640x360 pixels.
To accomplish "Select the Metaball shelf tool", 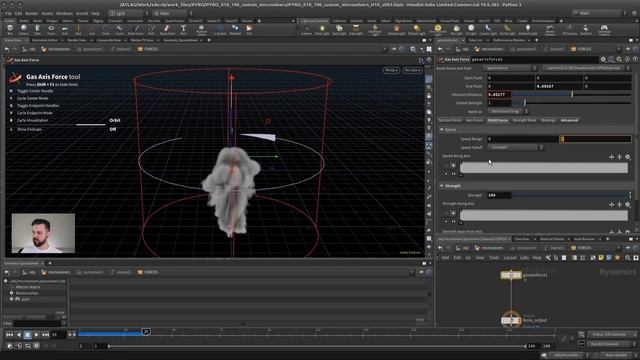I will coord(235,29).
